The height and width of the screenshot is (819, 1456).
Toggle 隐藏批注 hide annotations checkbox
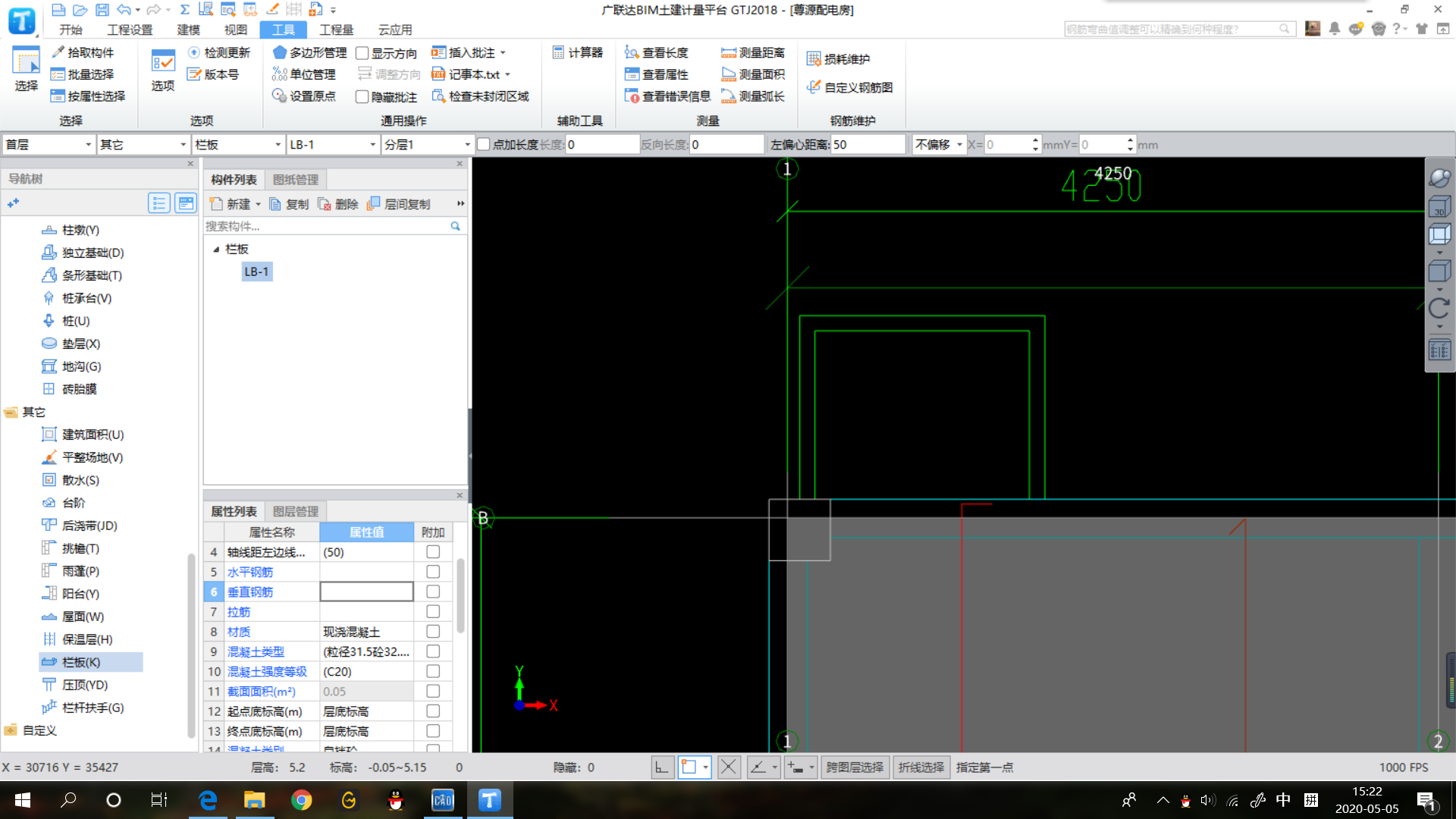(x=362, y=97)
